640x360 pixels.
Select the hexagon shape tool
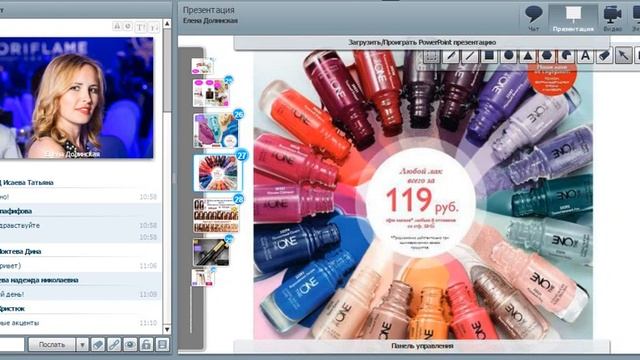[x=547, y=56]
